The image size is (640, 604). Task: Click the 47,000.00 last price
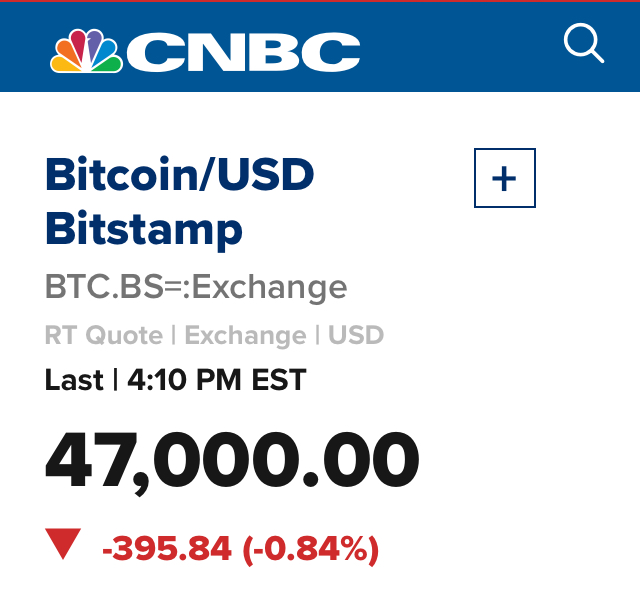pos(231,463)
